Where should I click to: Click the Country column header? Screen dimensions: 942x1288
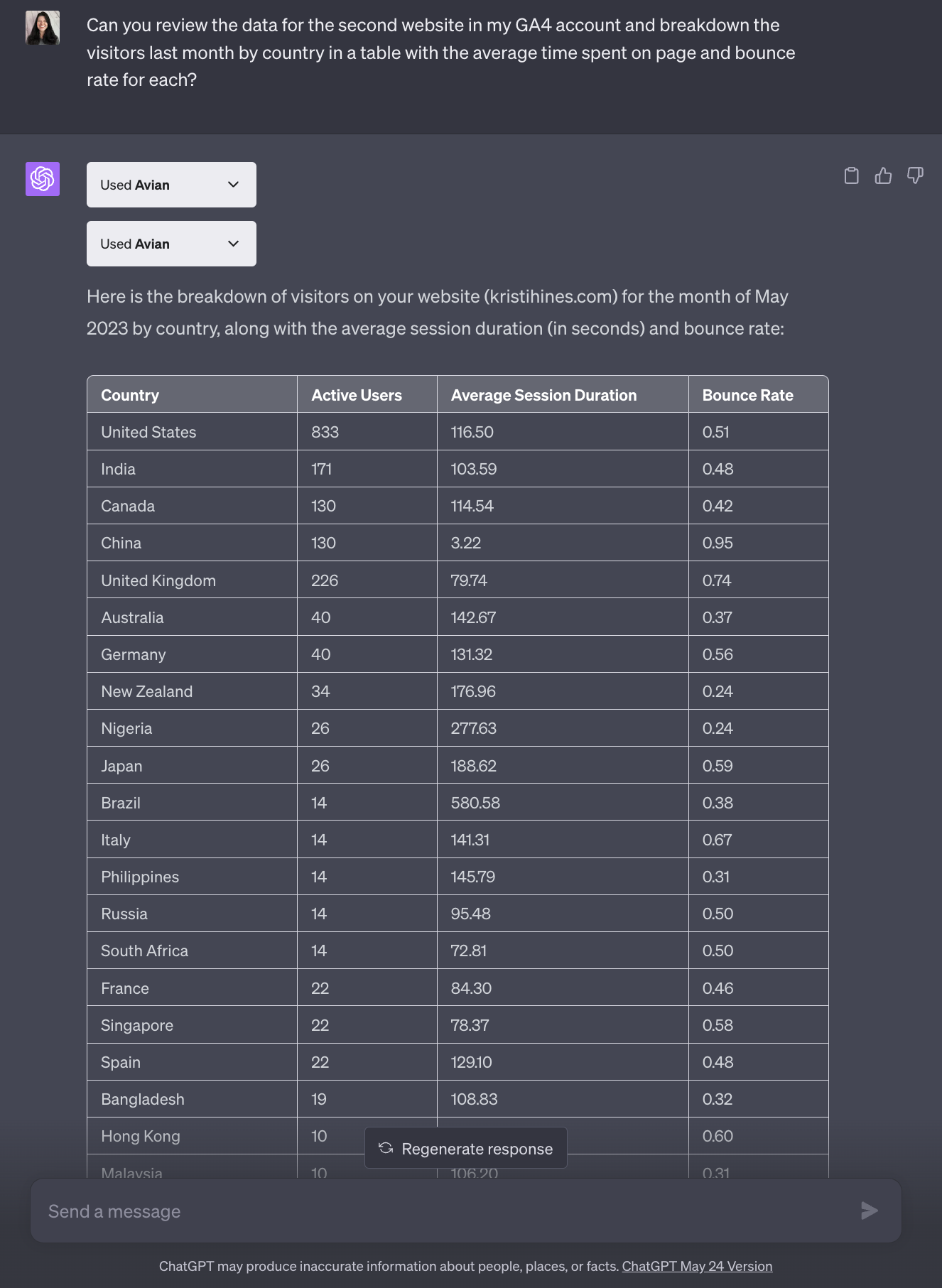(130, 394)
